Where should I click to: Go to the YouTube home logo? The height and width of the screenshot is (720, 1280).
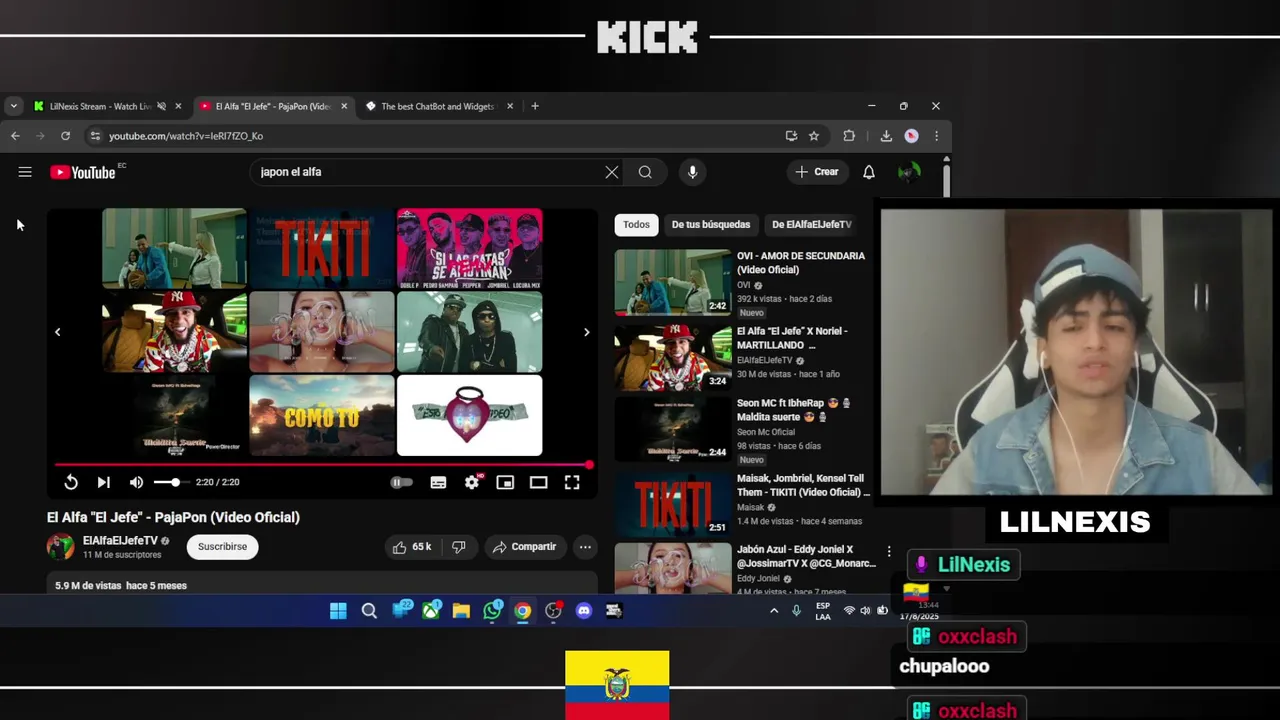coord(83,172)
